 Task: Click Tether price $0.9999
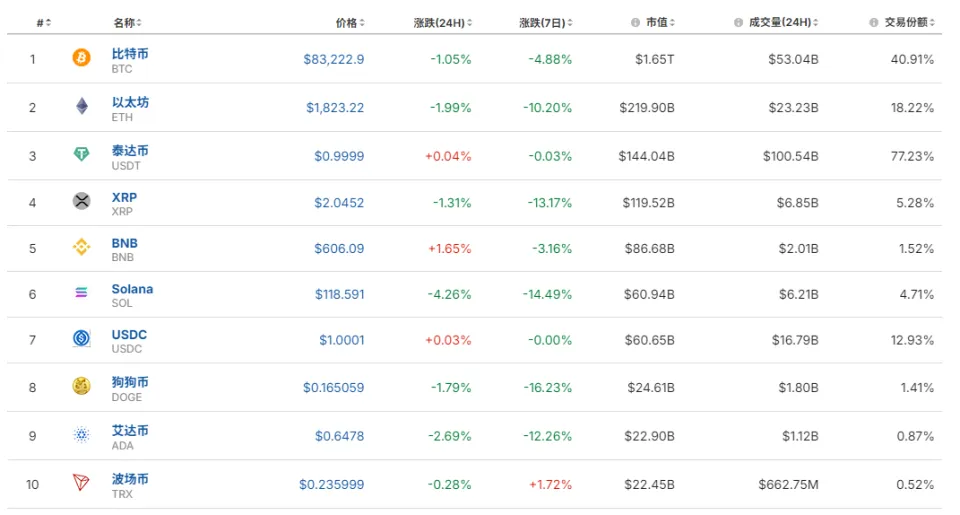(x=339, y=156)
